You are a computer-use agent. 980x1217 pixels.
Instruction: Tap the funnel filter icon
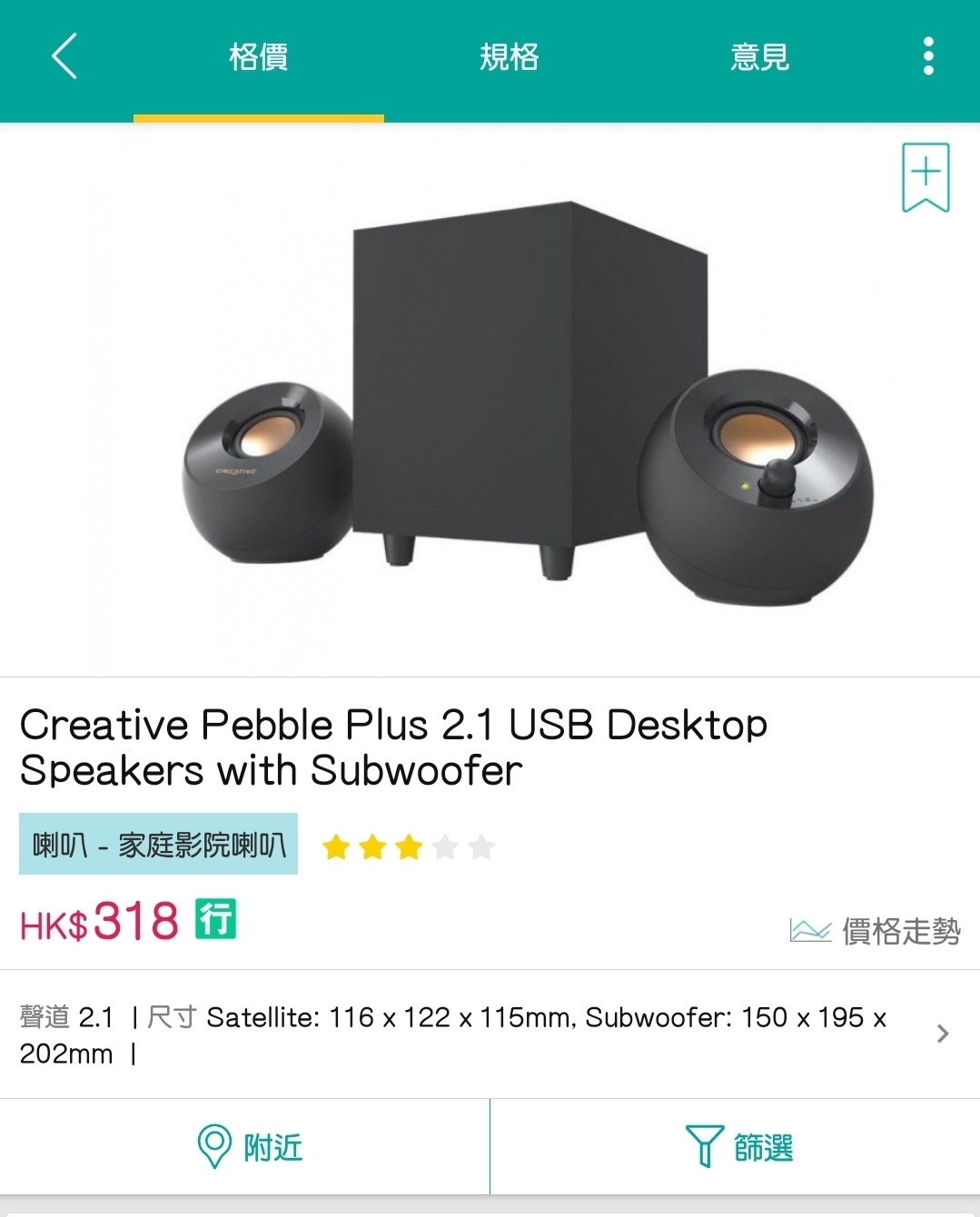coord(704,1146)
